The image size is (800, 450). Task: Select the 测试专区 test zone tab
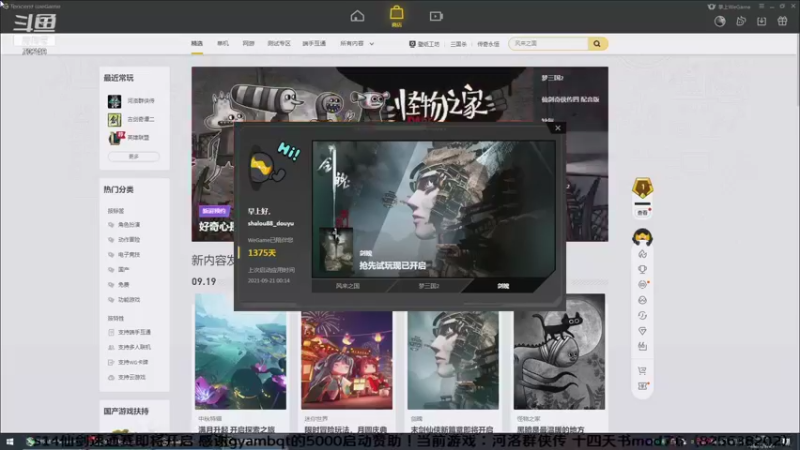point(279,44)
